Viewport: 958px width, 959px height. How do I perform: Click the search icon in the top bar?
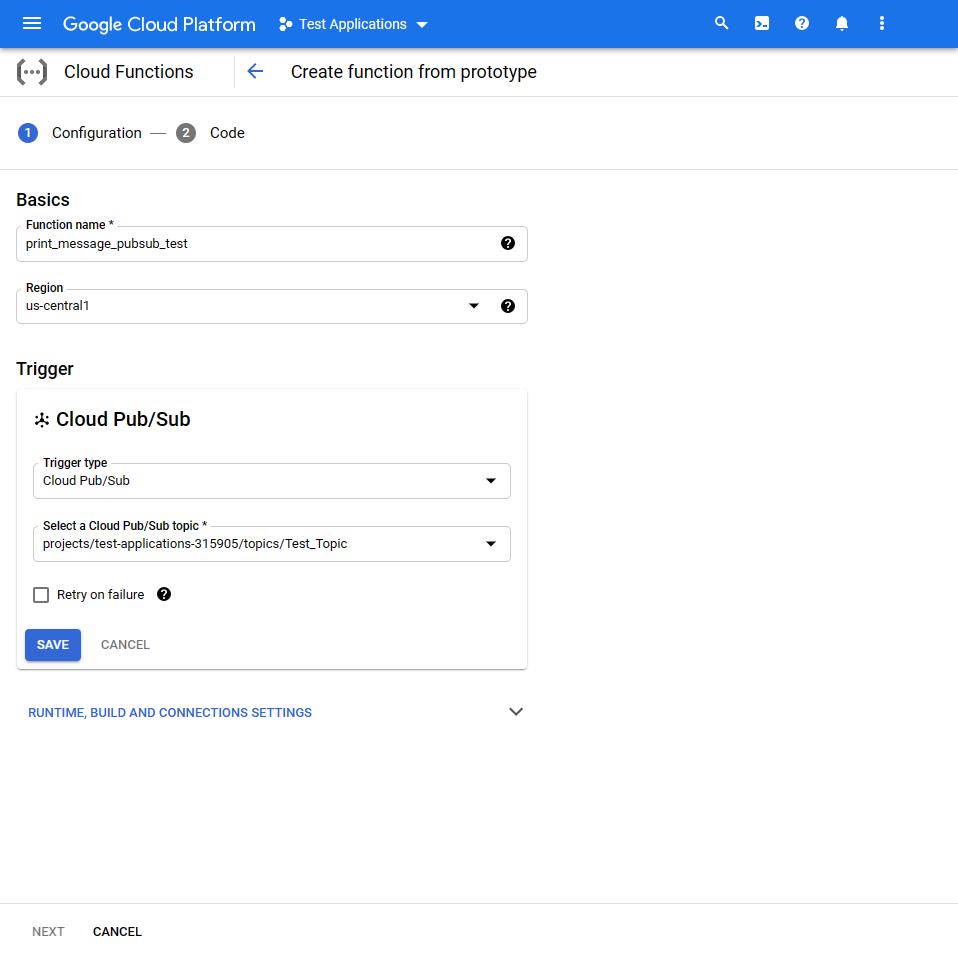721,23
